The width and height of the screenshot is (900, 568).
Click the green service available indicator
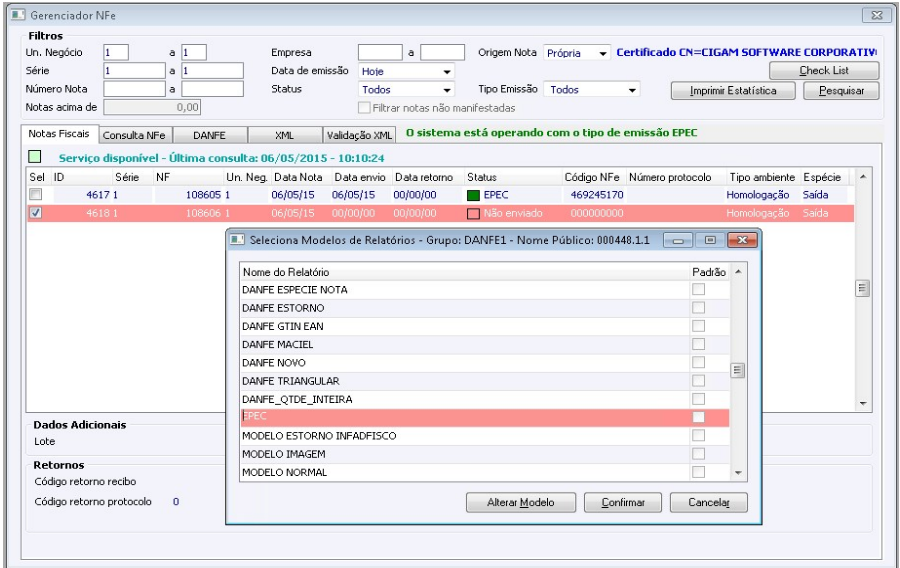(x=35, y=157)
